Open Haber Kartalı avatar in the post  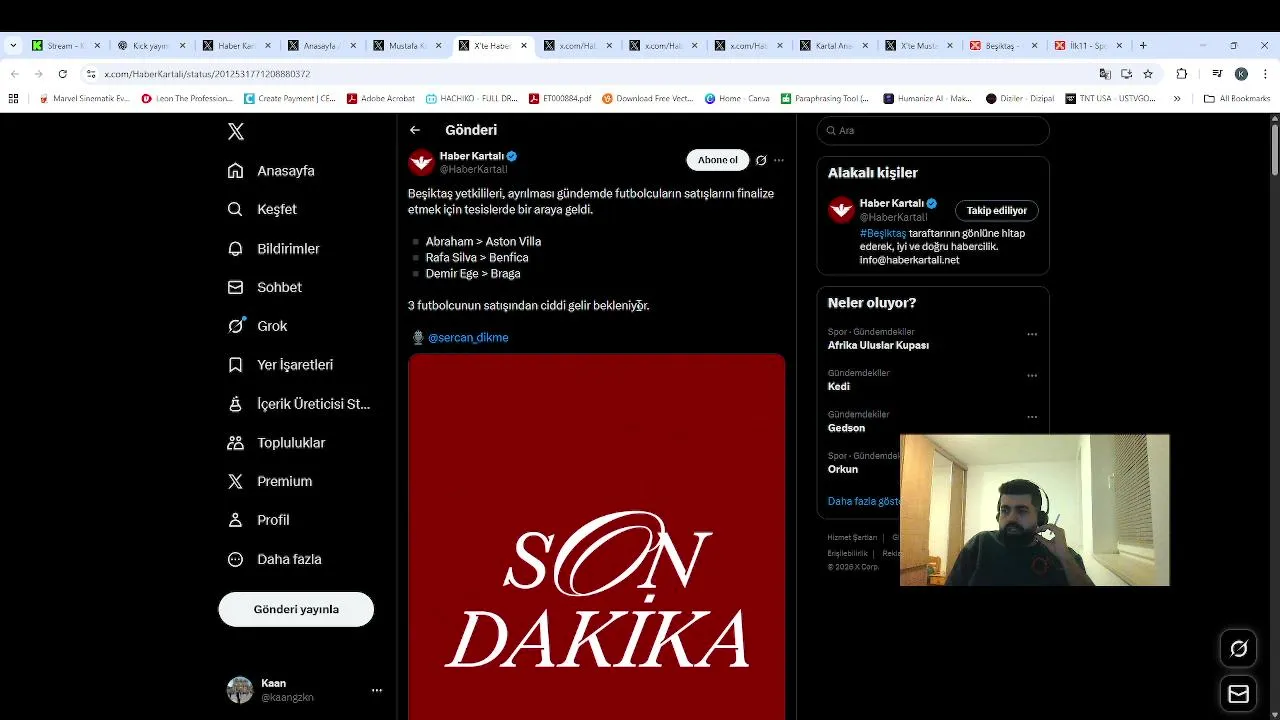(x=421, y=162)
